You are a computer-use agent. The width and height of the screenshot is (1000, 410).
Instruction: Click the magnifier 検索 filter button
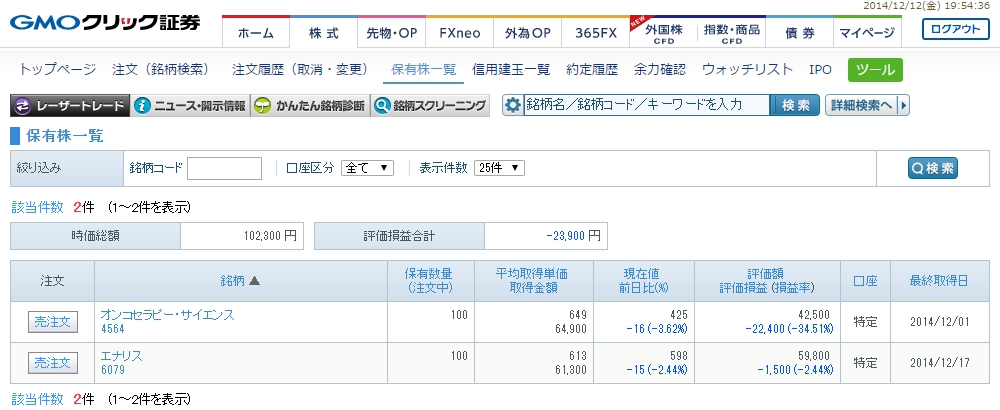click(932, 168)
